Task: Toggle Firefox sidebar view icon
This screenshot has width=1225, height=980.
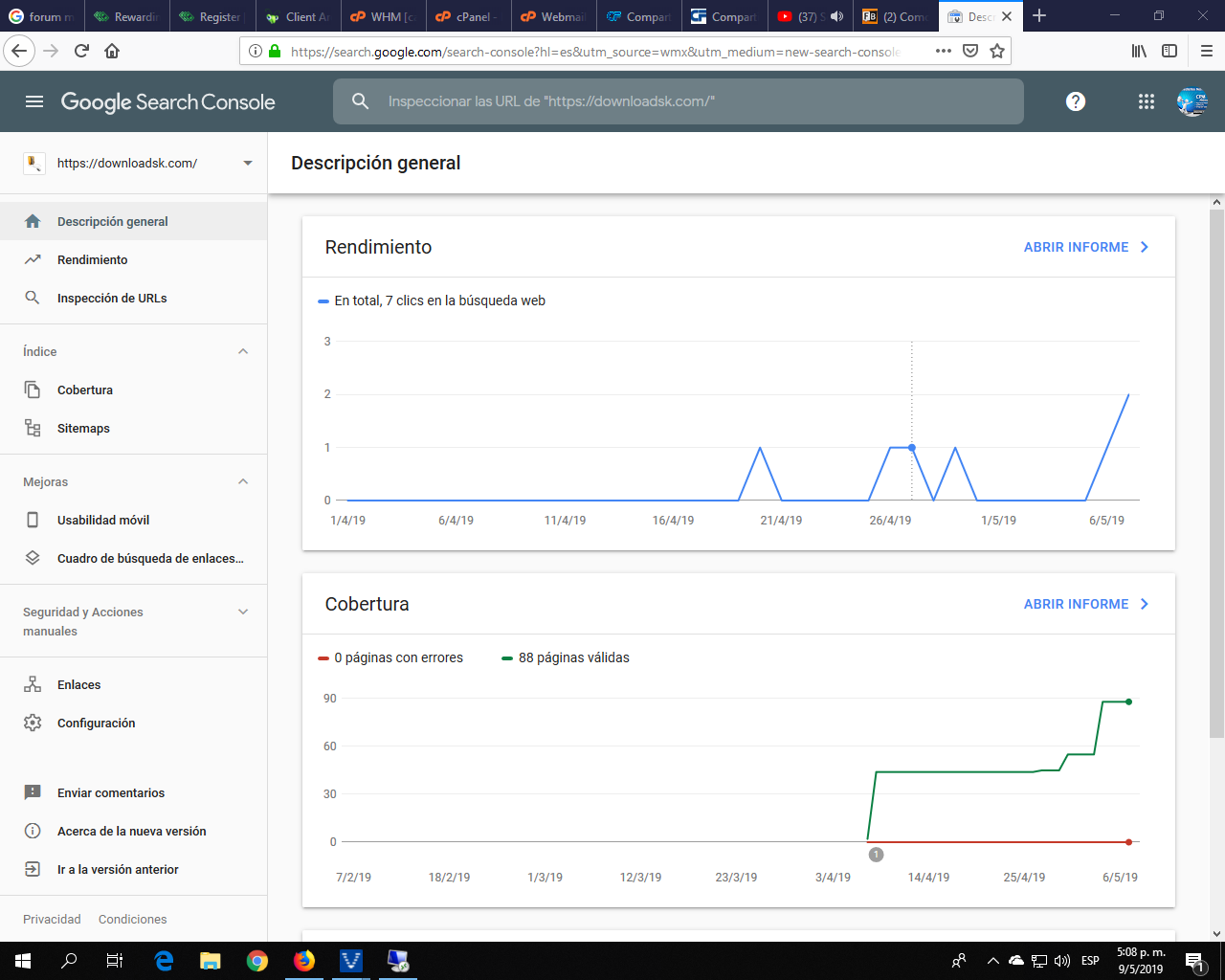Action: pyautogui.click(x=1169, y=51)
